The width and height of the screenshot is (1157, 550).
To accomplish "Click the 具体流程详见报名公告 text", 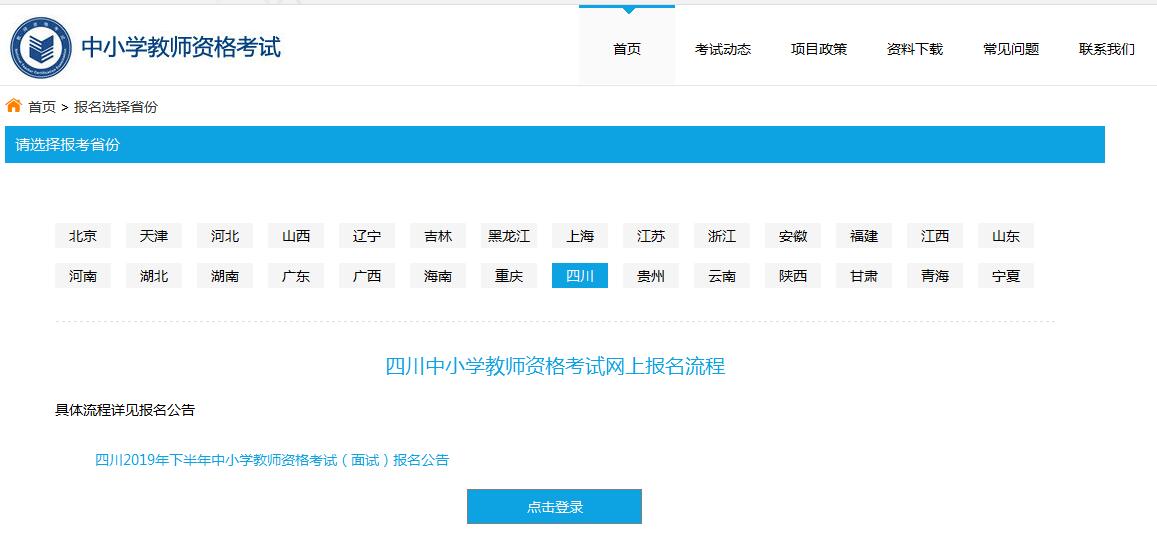I will pos(125,410).
